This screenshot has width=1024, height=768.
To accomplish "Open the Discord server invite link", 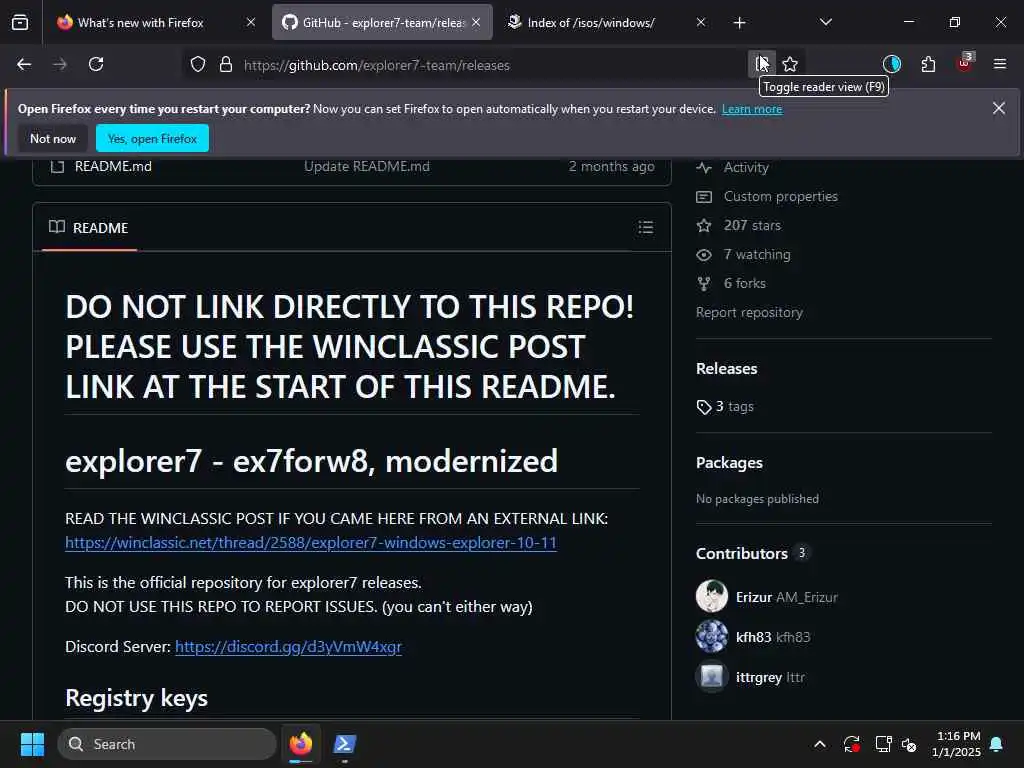I will click(288, 647).
